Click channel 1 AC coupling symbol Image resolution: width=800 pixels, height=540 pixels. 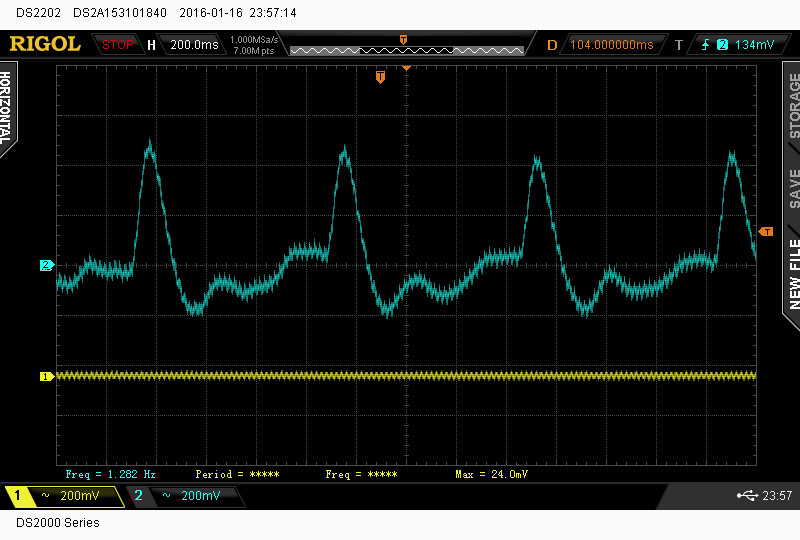pyautogui.click(x=45, y=496)
